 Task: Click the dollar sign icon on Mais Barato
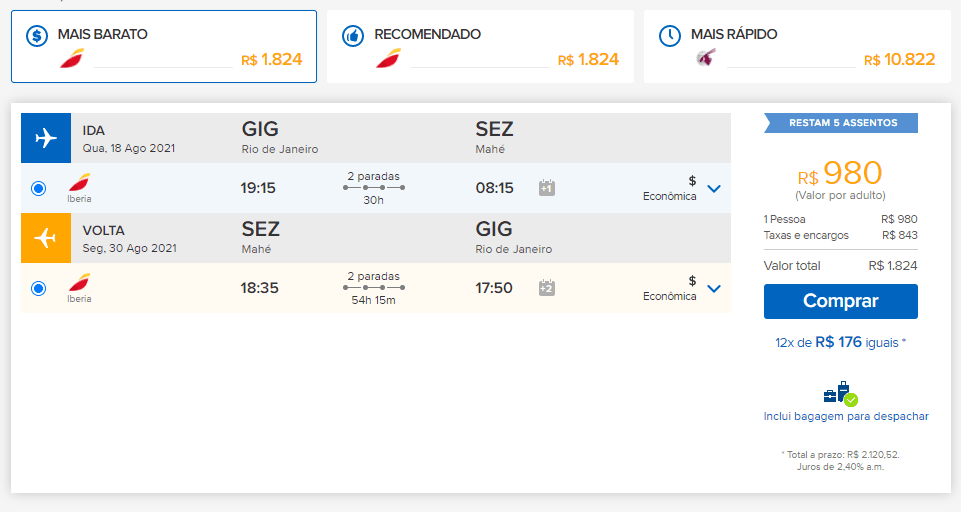pos(37,36)
